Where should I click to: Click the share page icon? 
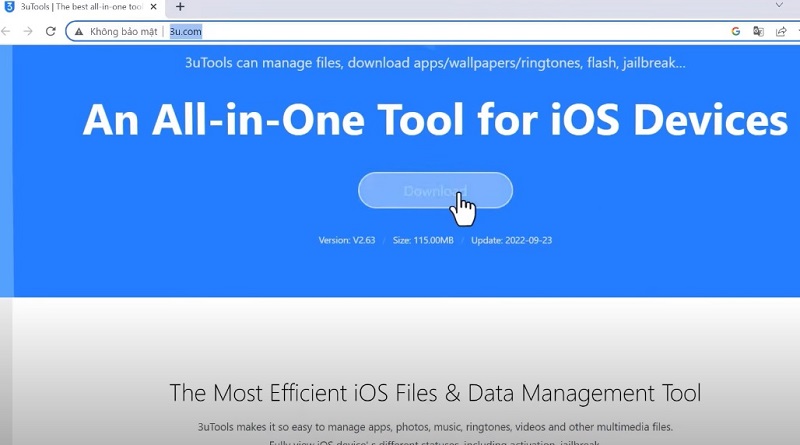tap(781, 32)
